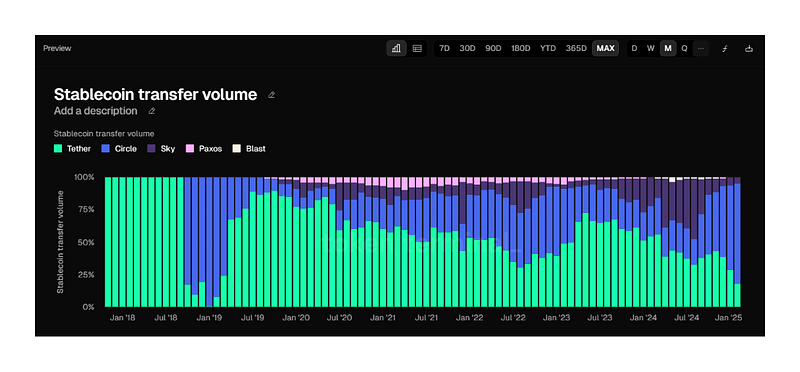Edit the chart title pencil icon
The width and height of the screenshot is (800, 372).
click(271, 94)
